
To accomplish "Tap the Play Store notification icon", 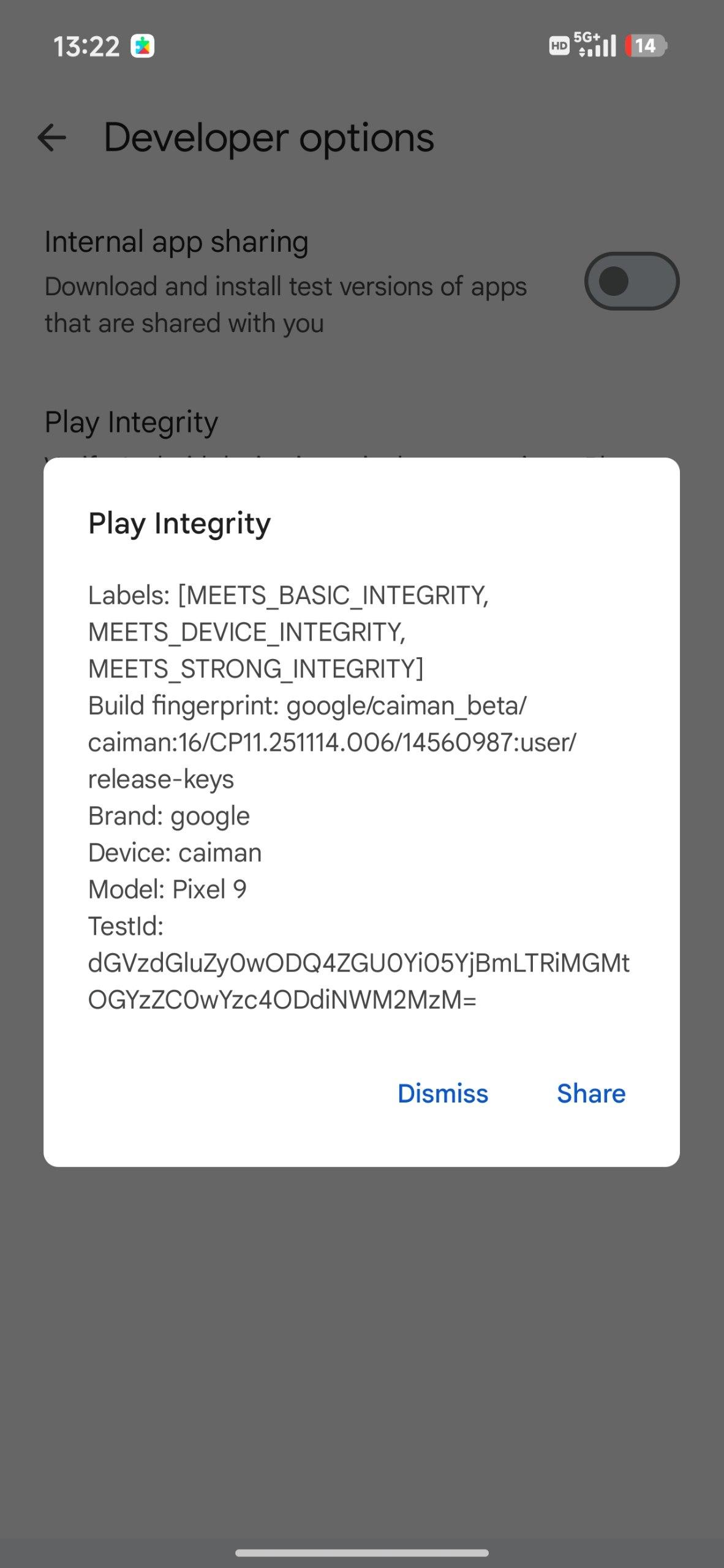I will tap(142, 47).
